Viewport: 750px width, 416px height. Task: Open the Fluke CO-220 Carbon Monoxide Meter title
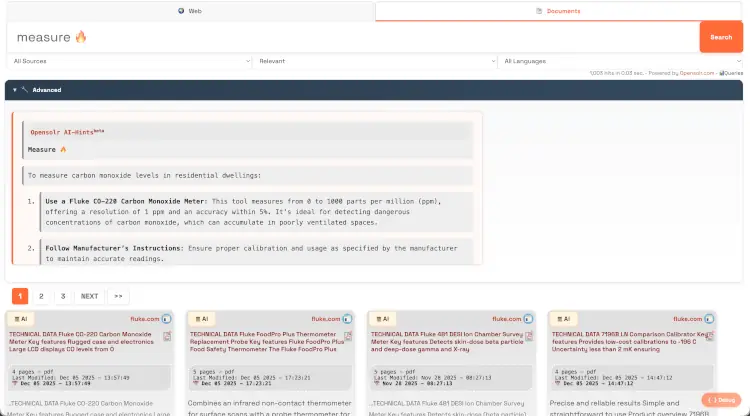point(82,342)
